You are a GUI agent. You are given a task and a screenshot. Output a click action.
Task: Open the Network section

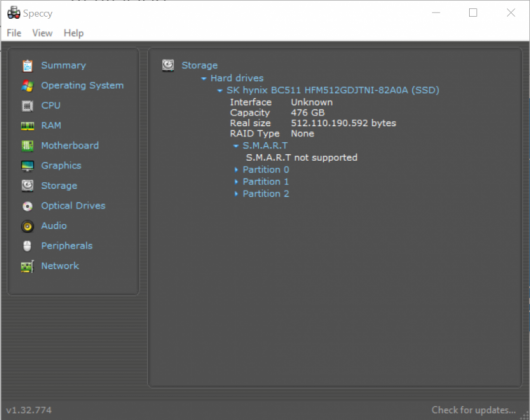click(x=60, y=266)
